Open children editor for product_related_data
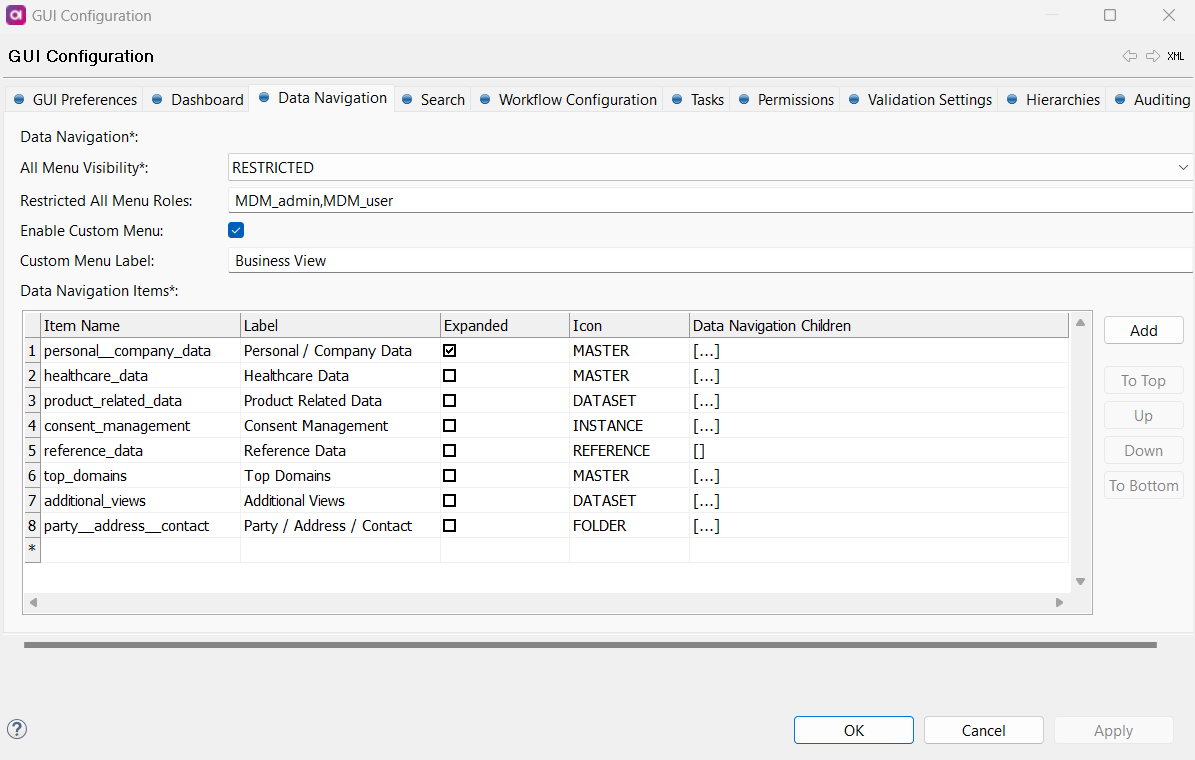 point(707,400)
